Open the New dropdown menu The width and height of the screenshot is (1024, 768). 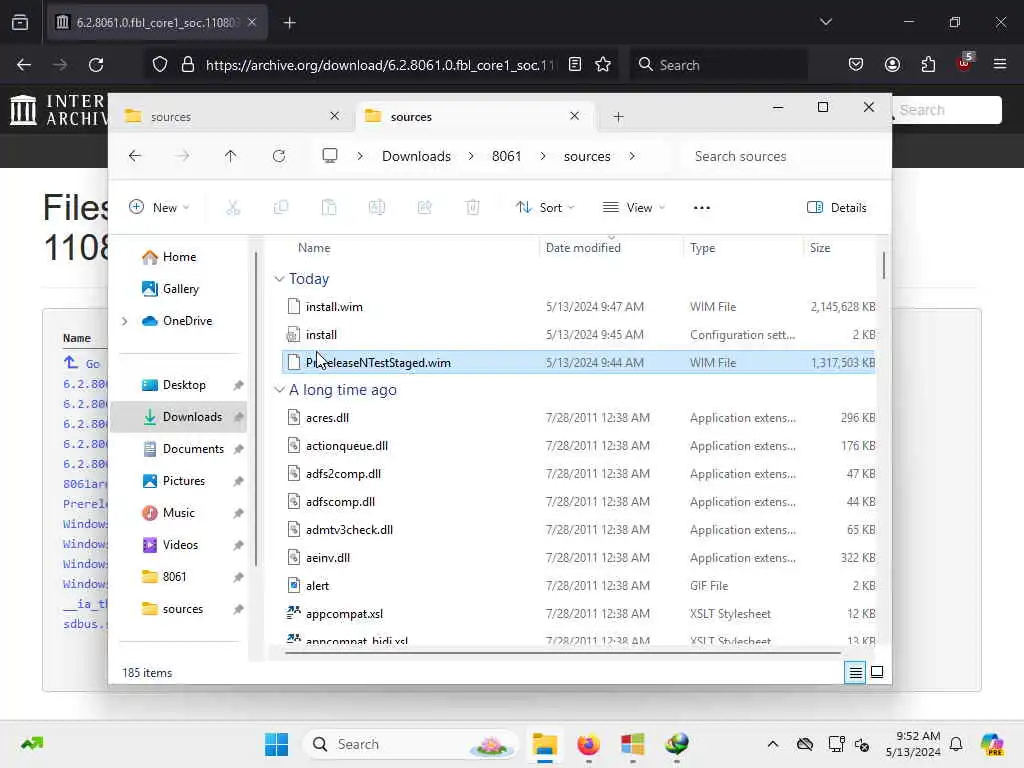pyautogui.click(x=159, y=208)
